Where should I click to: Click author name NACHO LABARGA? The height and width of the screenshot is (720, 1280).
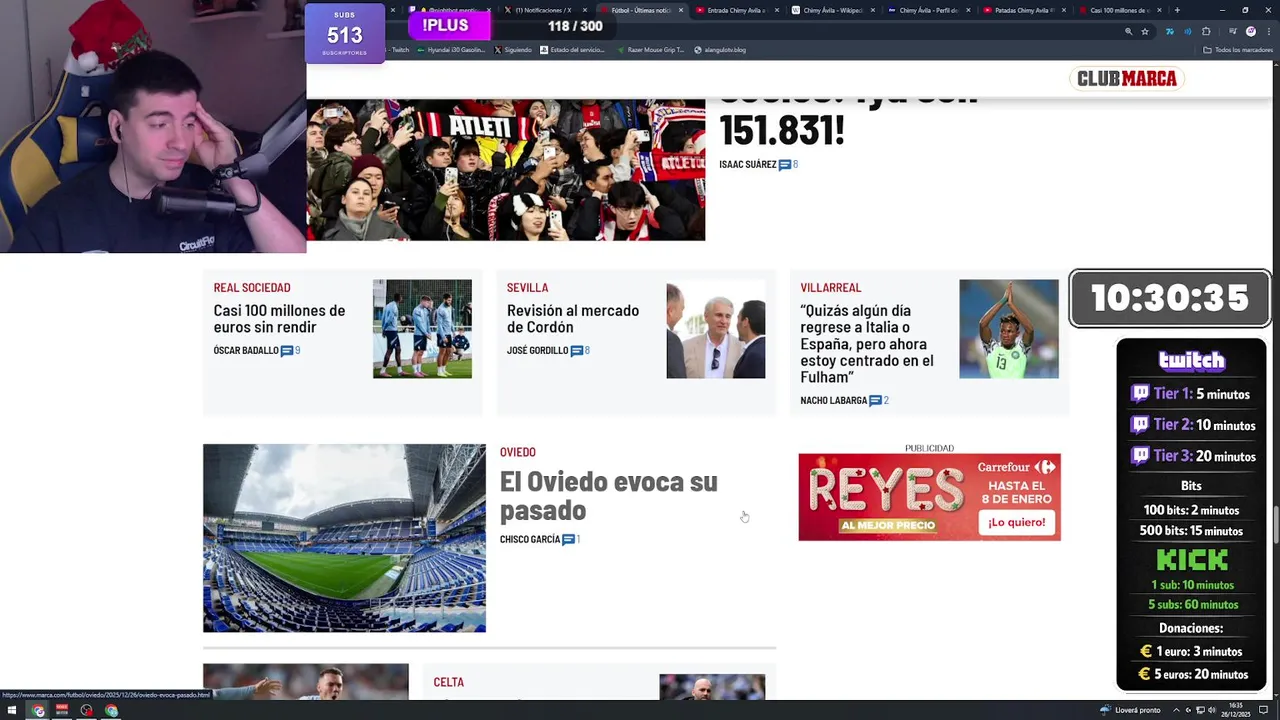tap(833, 401)
